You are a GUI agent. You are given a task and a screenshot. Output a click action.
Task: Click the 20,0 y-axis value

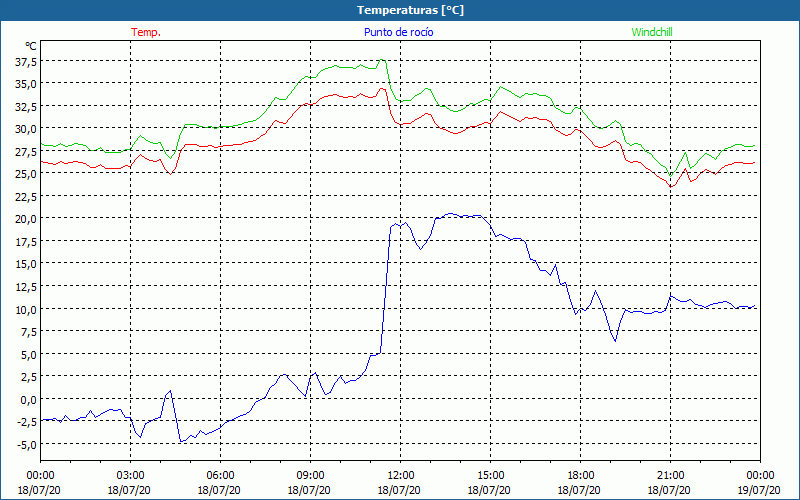pyautogui.click(x=26, y=219)
